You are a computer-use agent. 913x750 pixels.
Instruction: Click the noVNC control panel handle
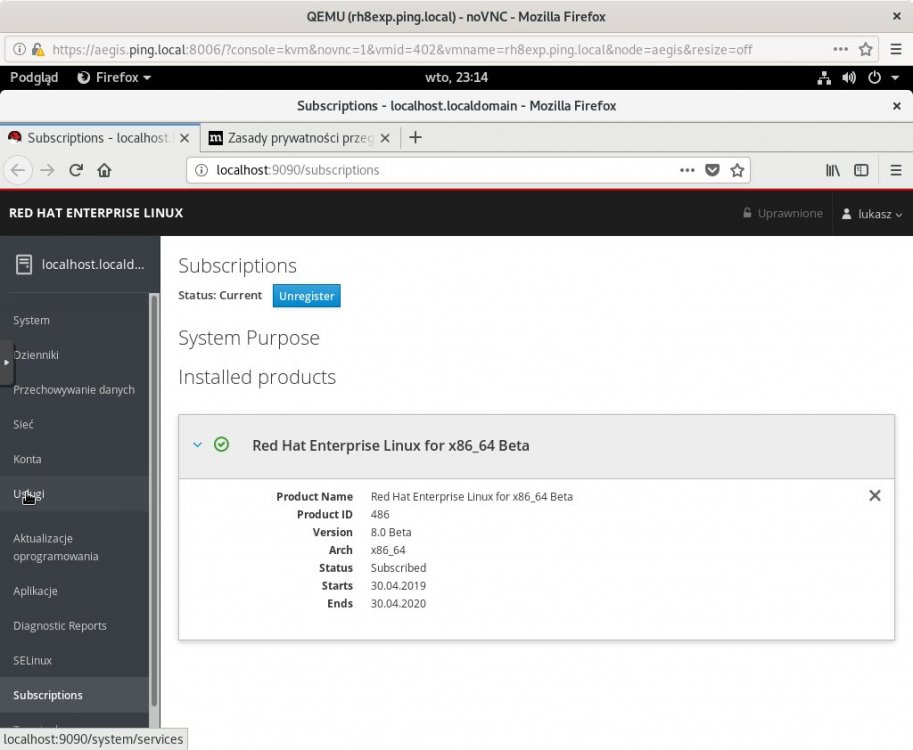pos(6,363)
